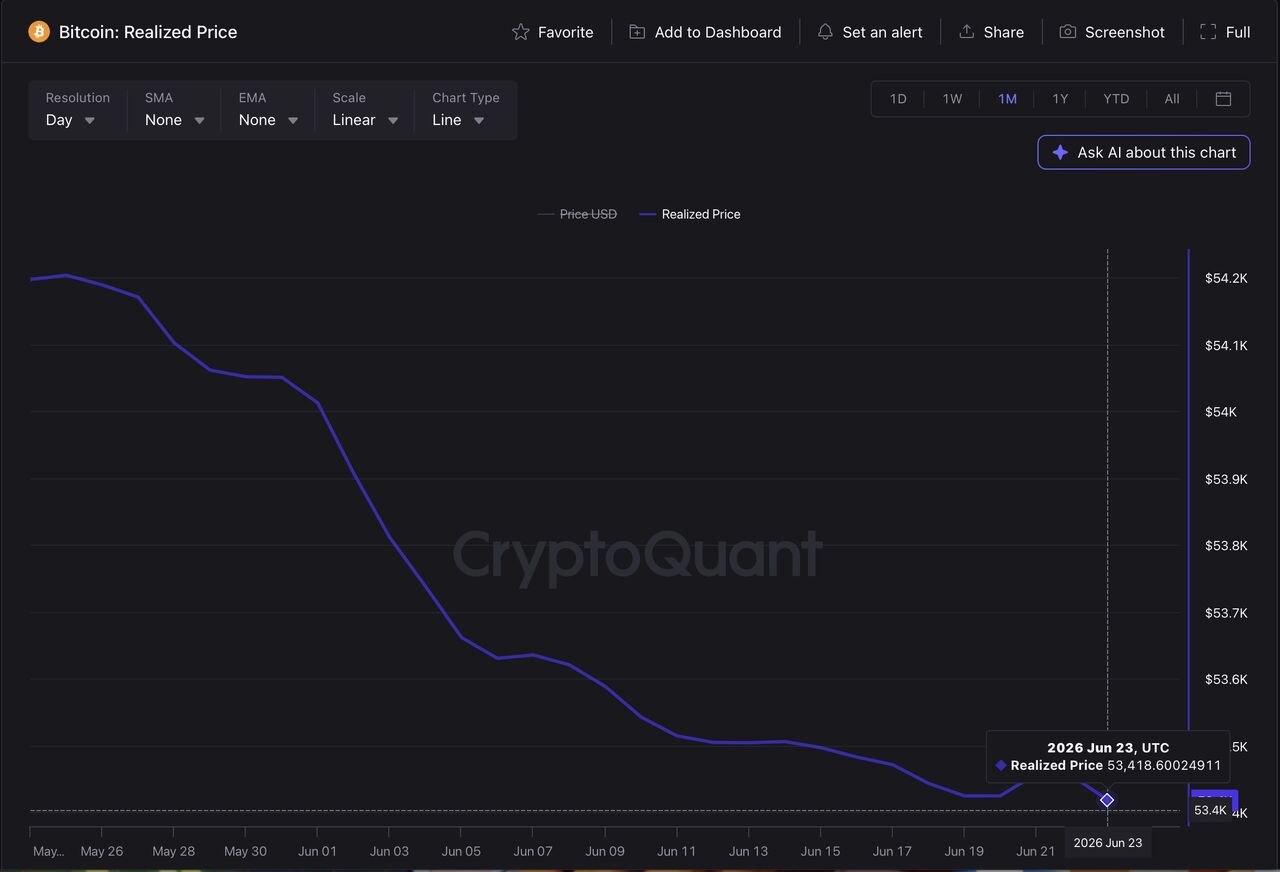Click the Add to Dashboard label

tap(718, 32)
